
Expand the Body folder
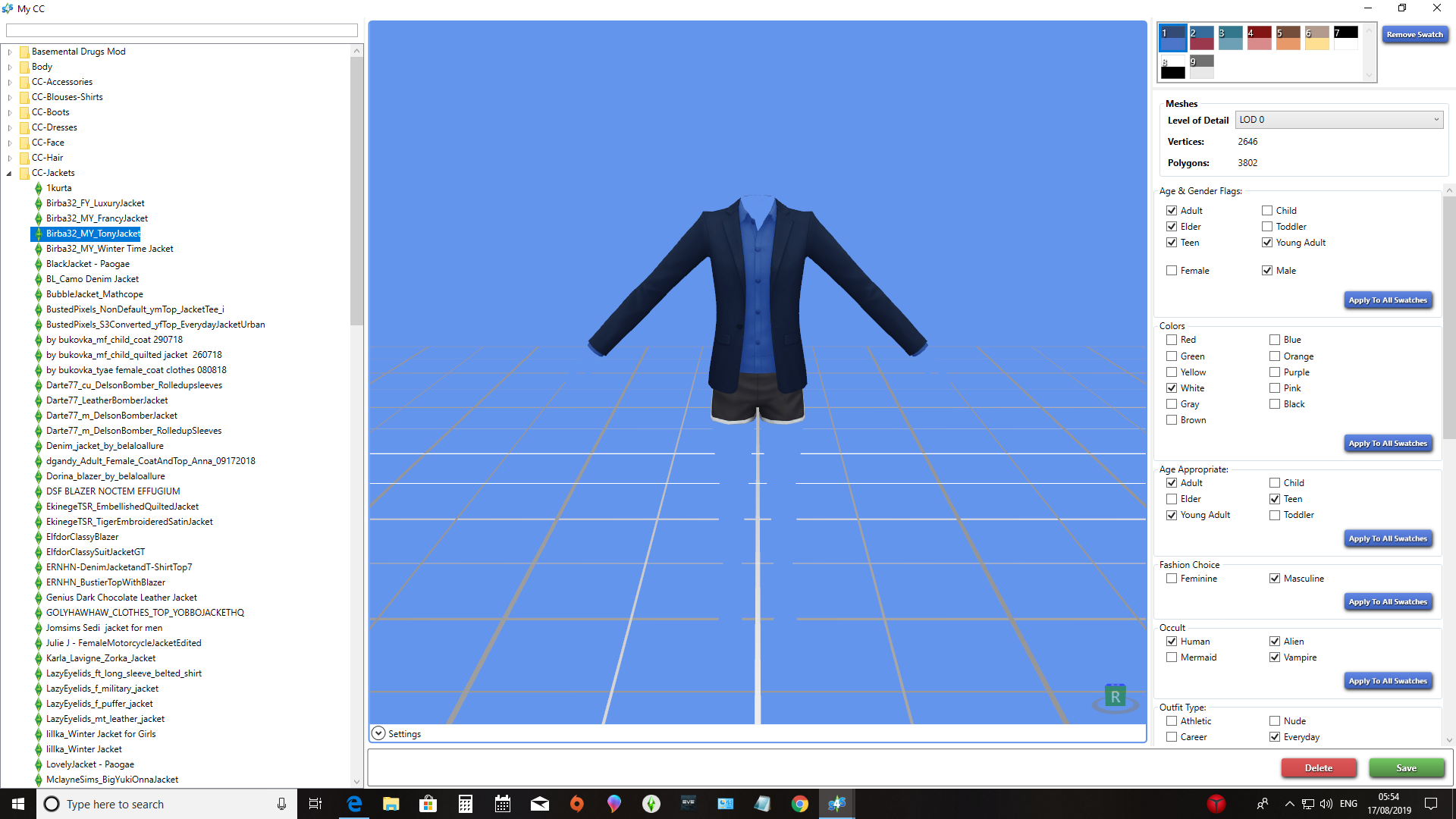click(10, 67)
